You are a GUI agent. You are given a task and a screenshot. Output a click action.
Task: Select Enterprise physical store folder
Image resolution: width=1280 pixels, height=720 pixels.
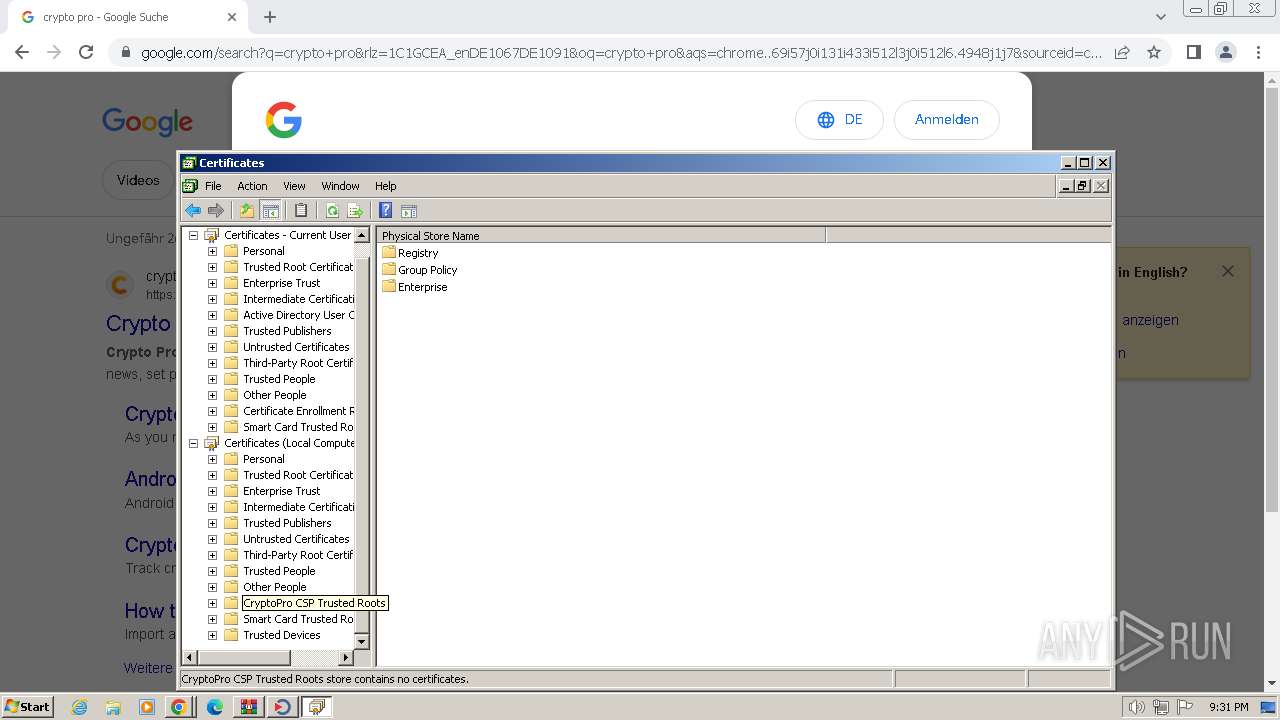click(415, 287)
